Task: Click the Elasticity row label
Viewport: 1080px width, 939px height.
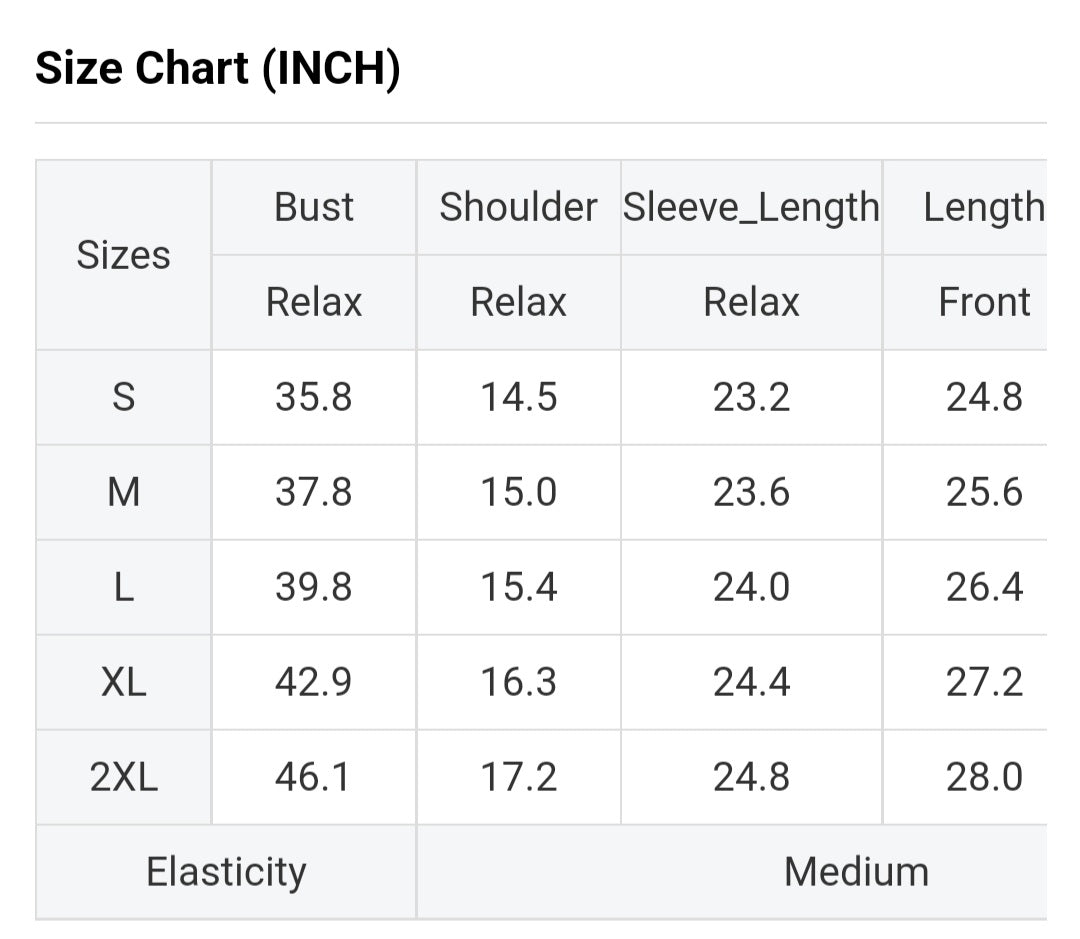Action: click(226, 872)
